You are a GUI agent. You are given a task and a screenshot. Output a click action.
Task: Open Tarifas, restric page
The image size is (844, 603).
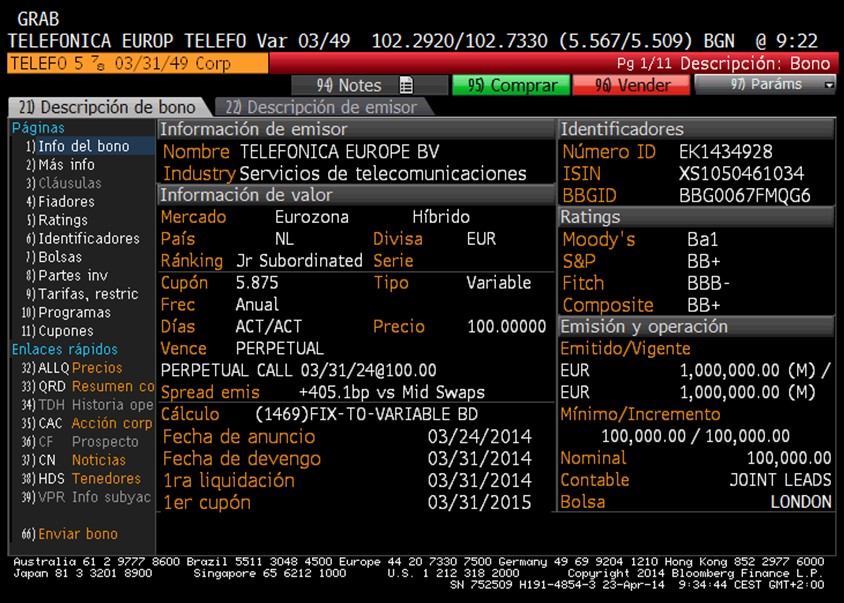click(83, 294)
